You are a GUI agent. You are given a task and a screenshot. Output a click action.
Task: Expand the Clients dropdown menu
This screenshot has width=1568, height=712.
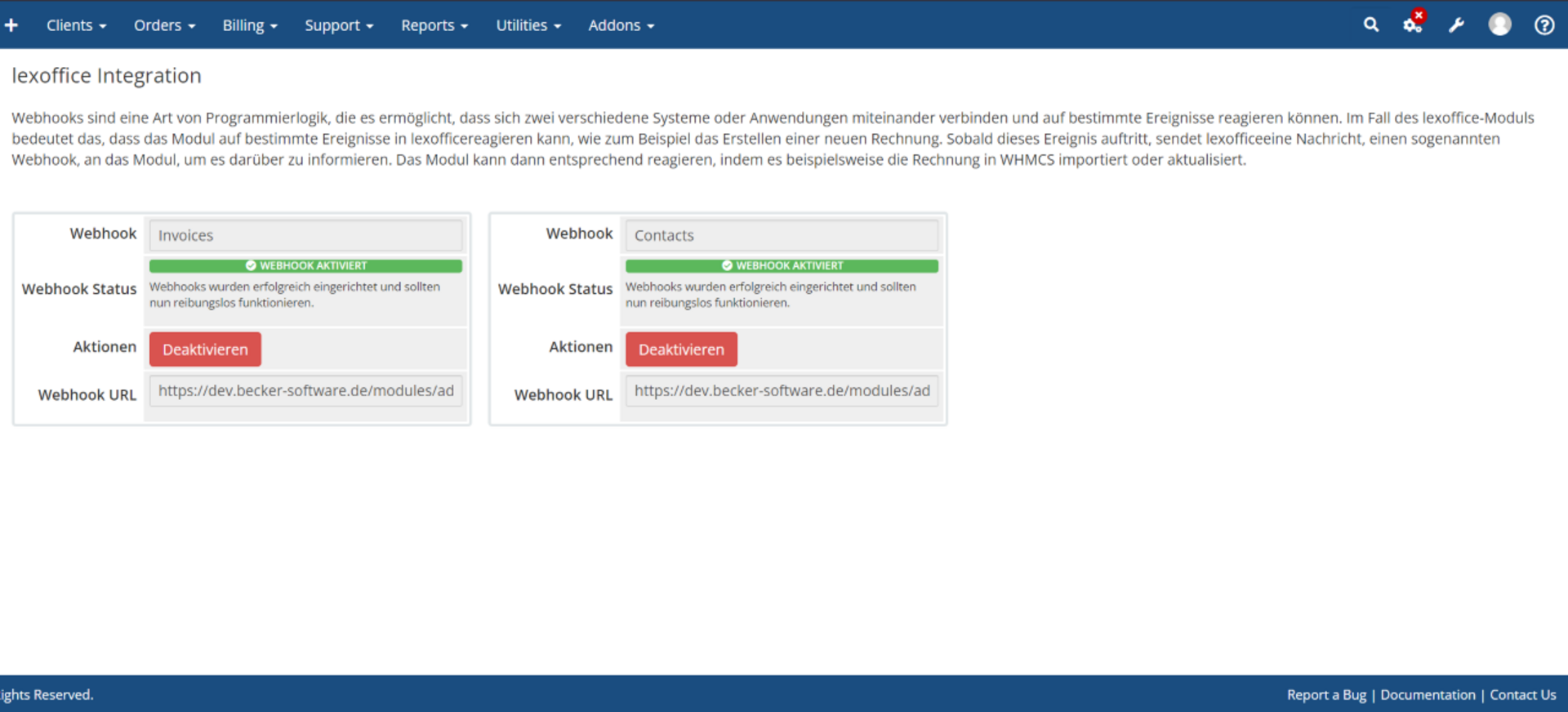pos(76,25)
